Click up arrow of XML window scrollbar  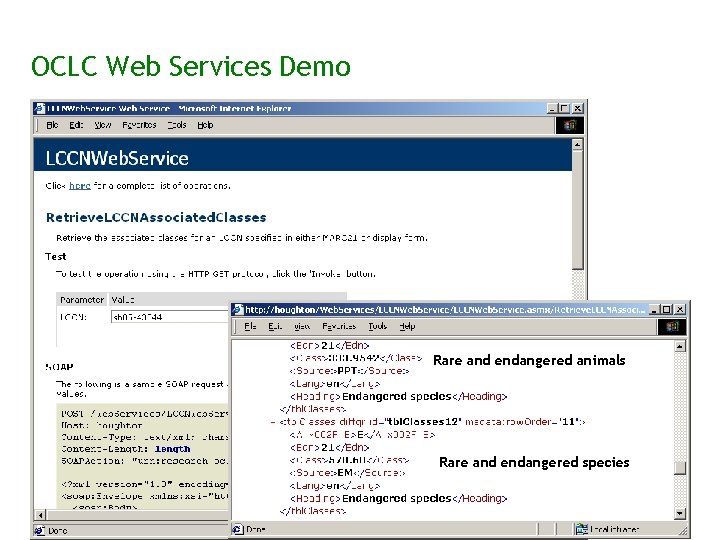[680, 346]
